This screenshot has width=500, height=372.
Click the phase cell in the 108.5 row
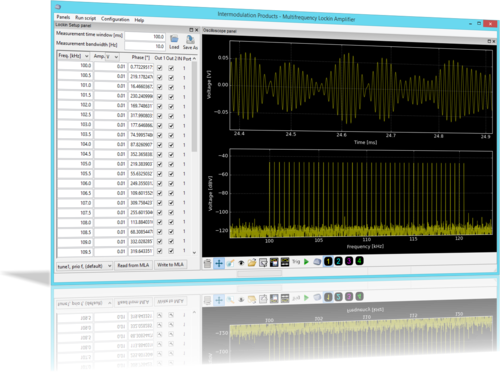141,232
